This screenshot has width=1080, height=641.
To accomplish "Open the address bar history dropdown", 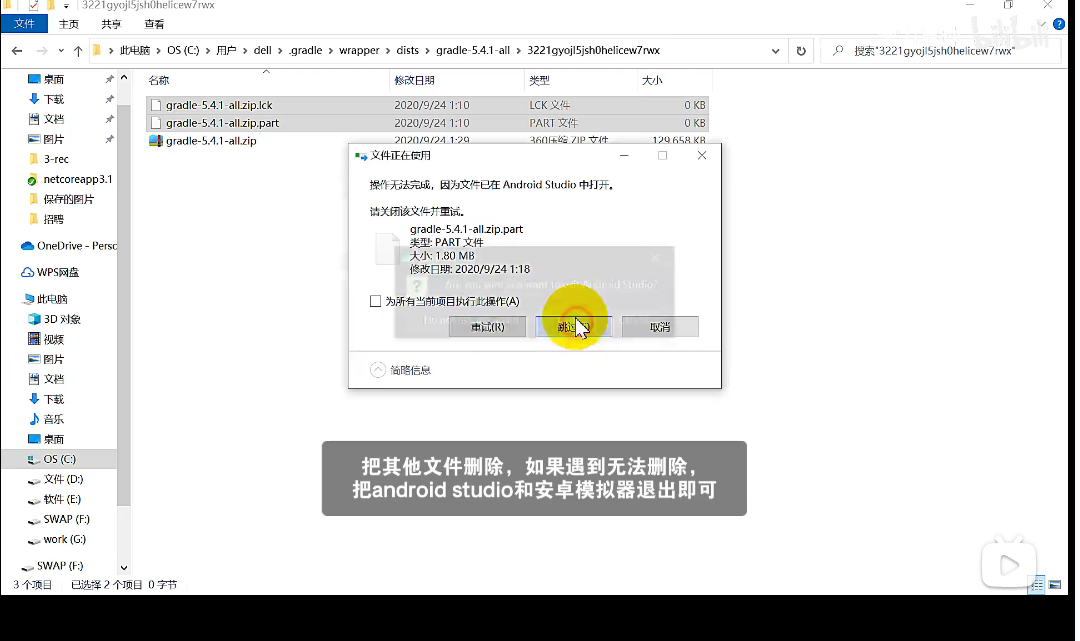I will point(775,50).
